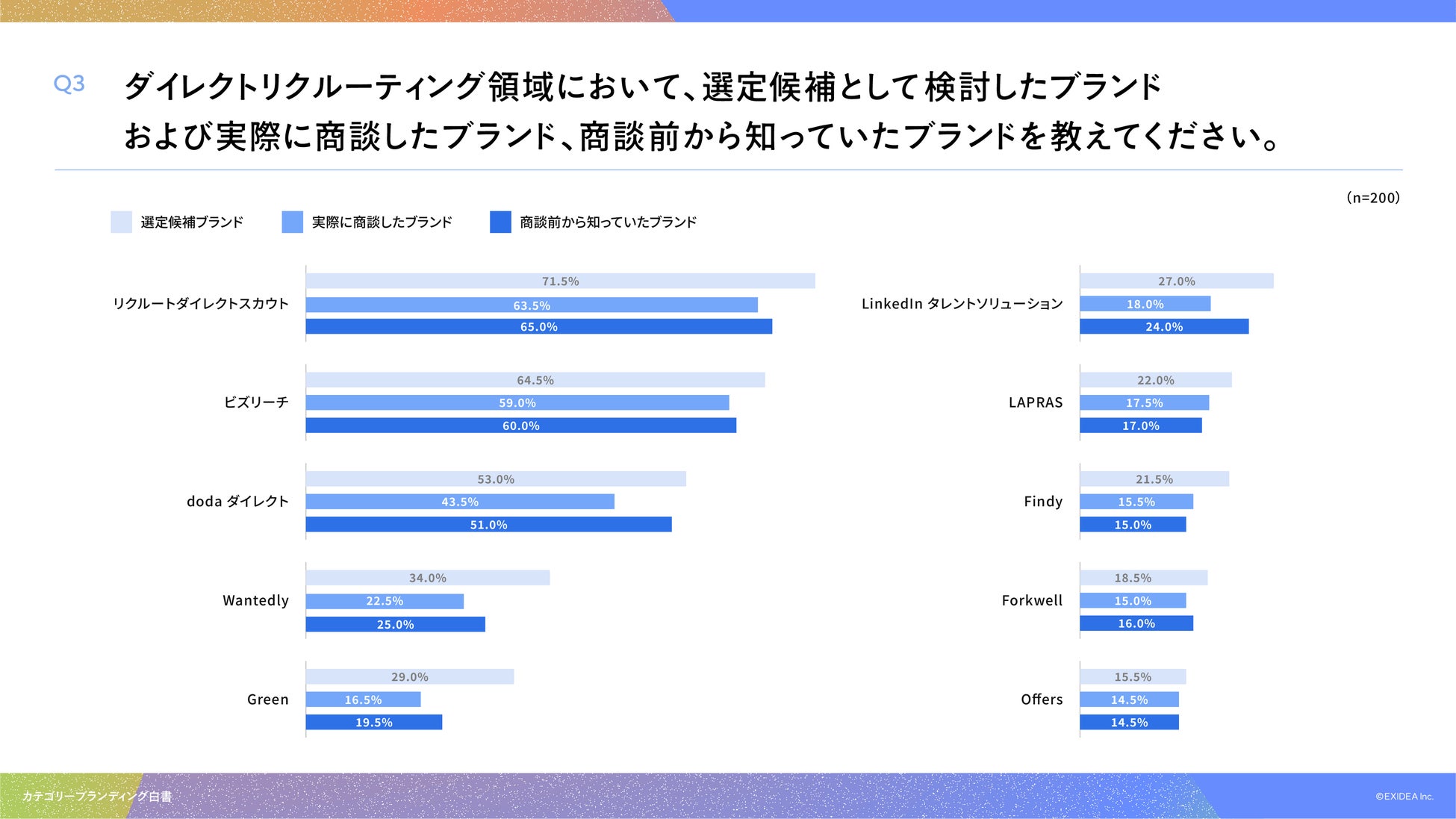Screen dimensions: 1456x819
Task: Click the ビズリーチ 59.0% bar
Action: click(x=517, y=402)
